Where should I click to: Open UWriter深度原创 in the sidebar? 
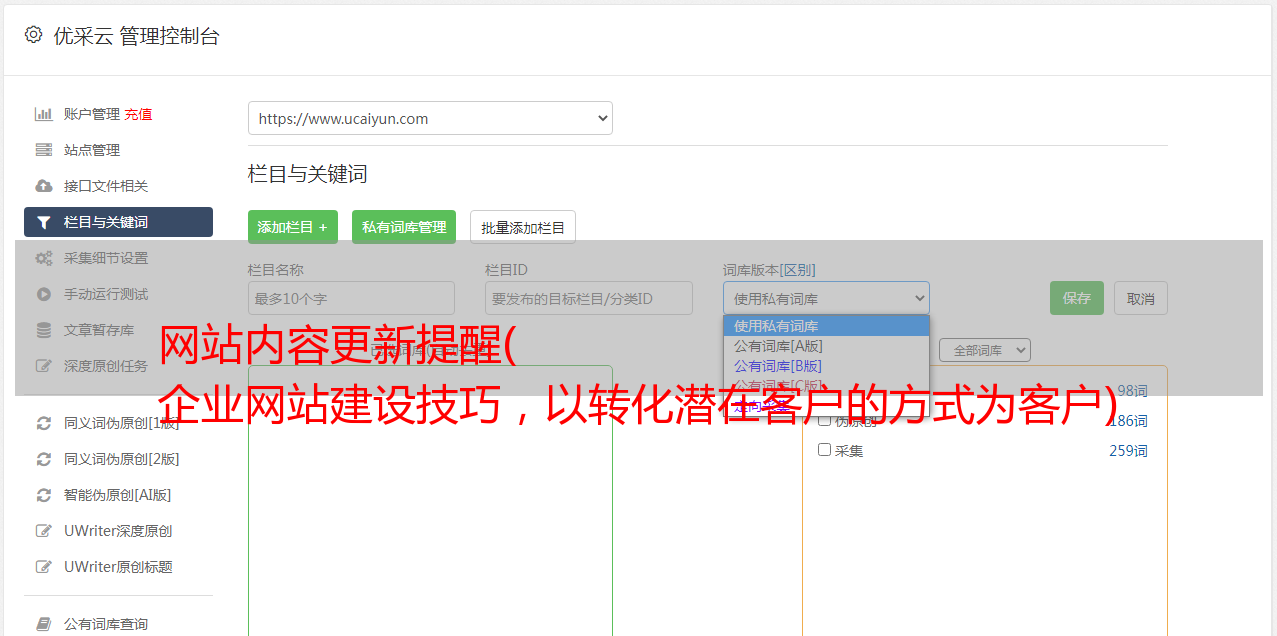[x=118, y=531]
